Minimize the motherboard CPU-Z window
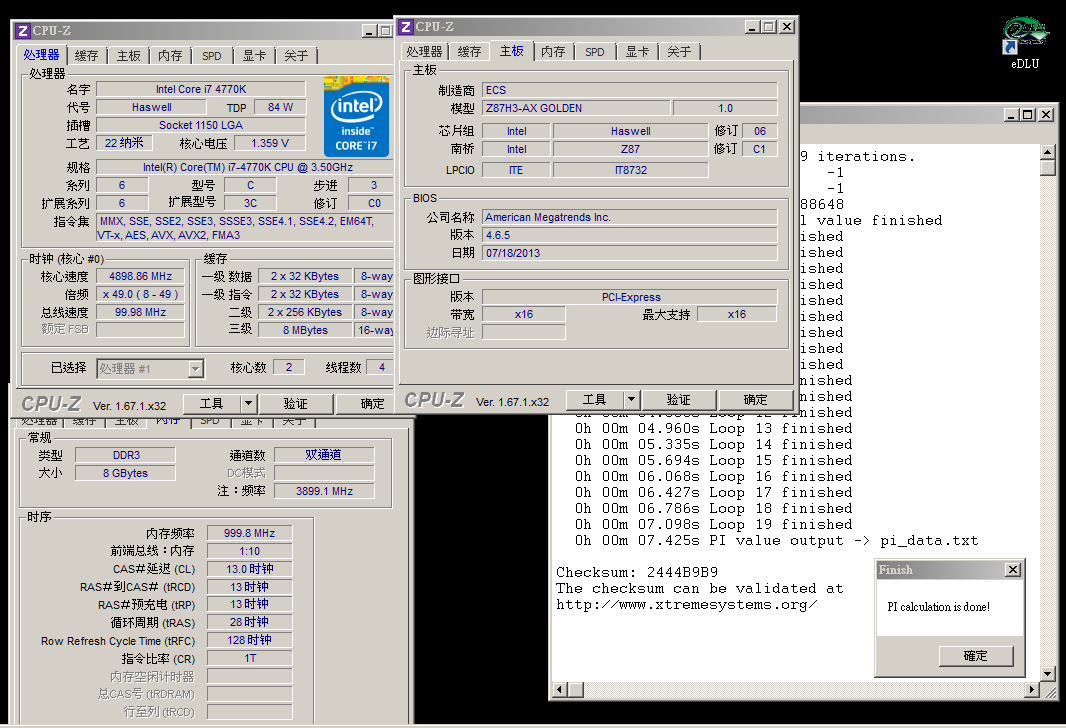 [752, 27]
